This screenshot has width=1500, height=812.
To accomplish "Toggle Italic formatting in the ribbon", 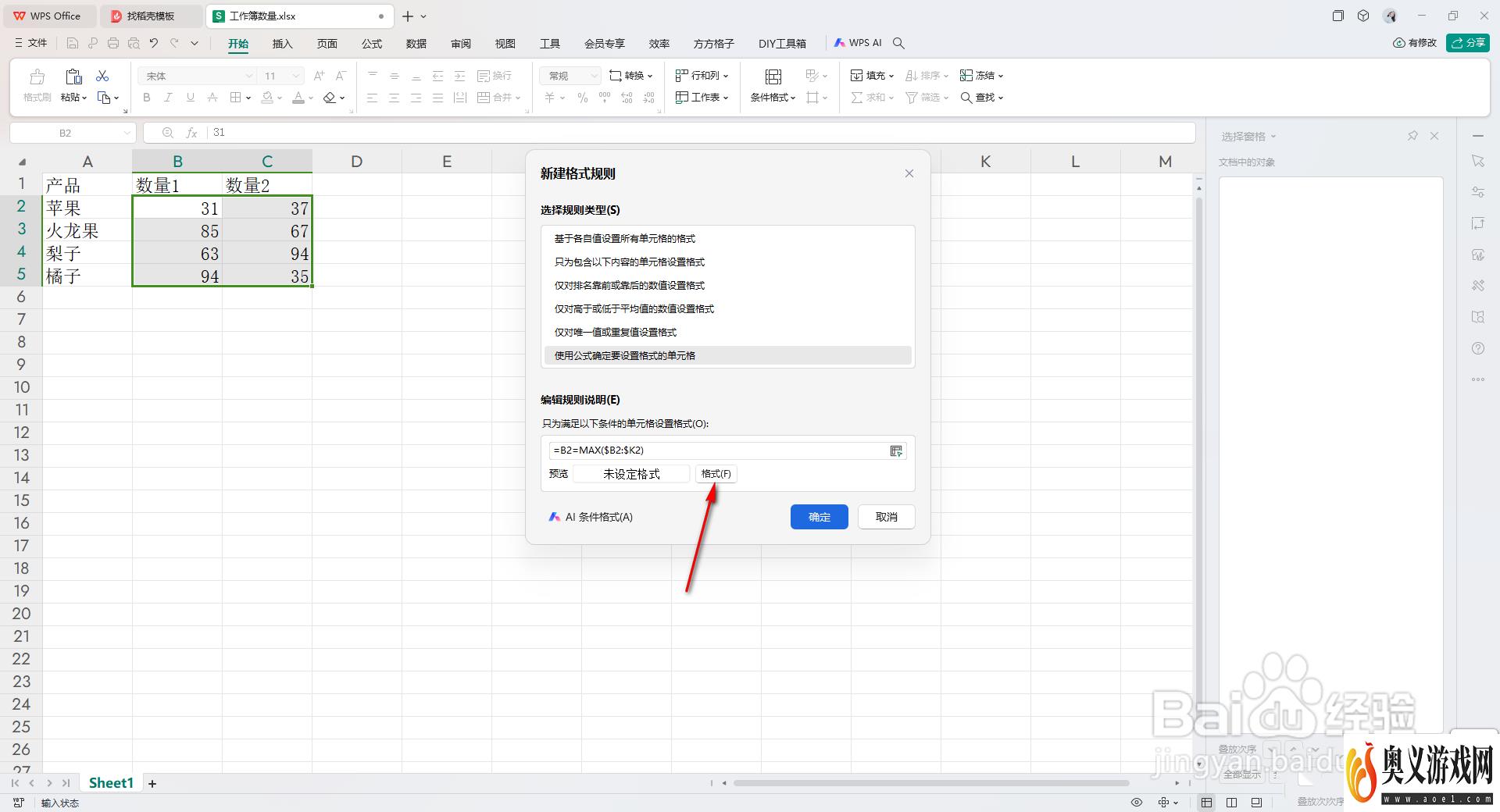I will pos(168,98).
